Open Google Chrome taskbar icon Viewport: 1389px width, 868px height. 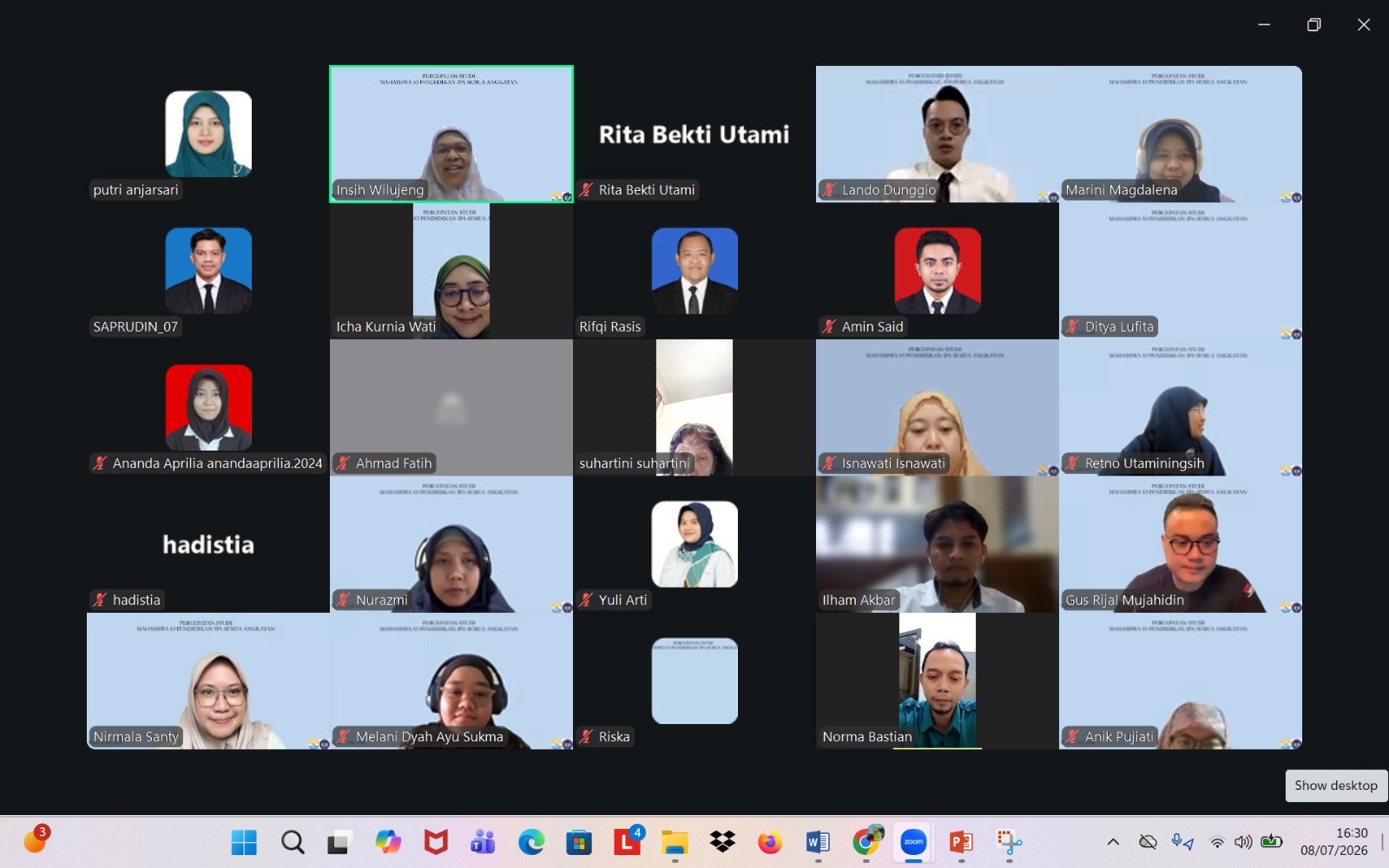click(866, 842)
